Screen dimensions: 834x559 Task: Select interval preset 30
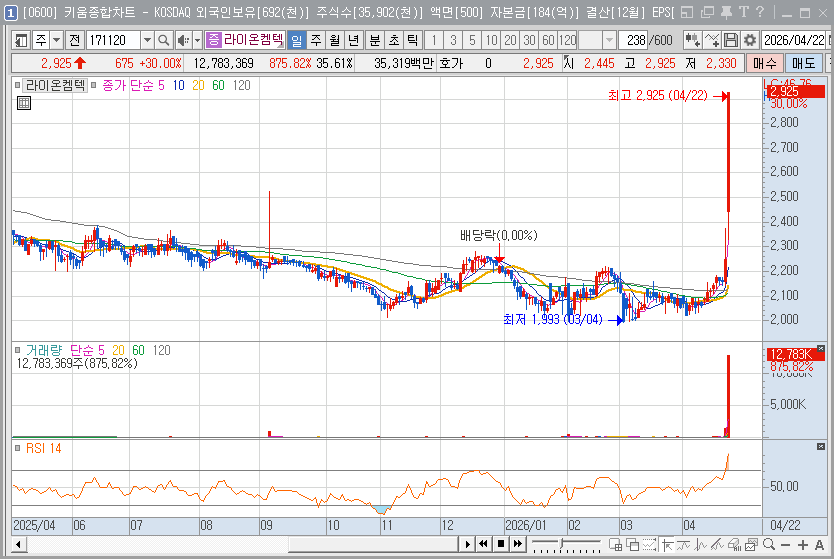click(529, 40)
